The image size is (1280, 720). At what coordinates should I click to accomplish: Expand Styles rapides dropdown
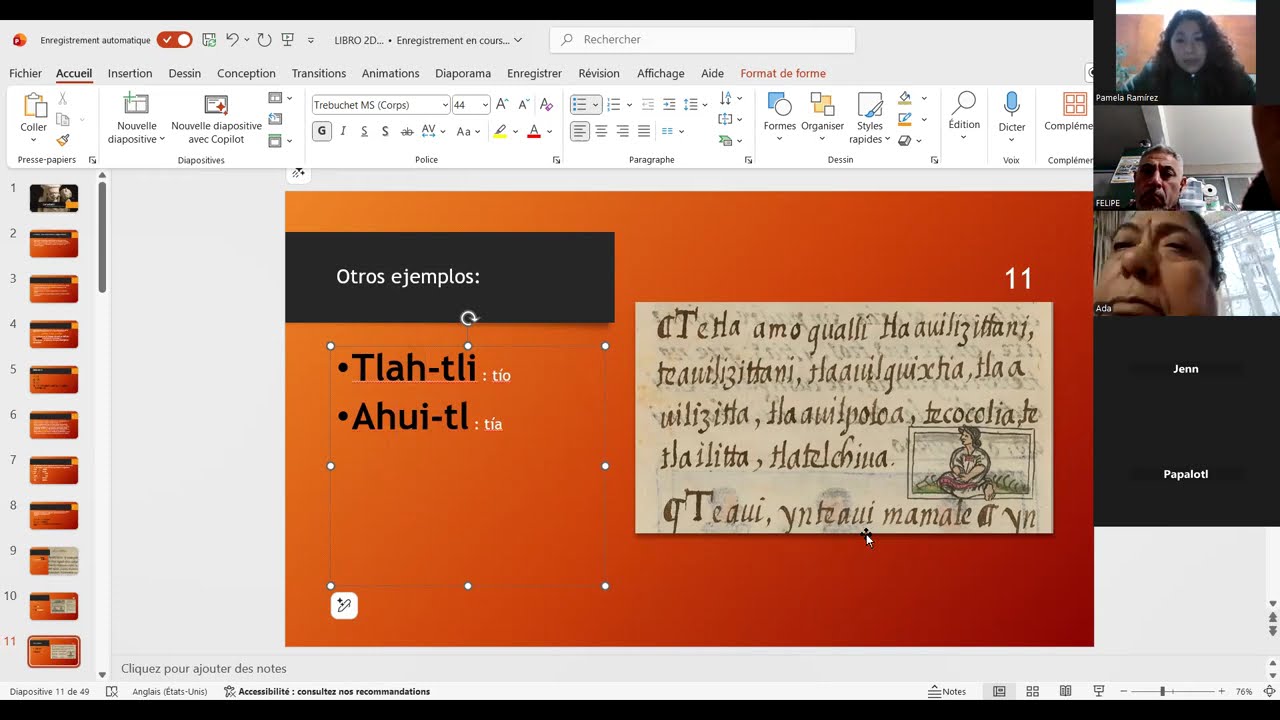tap(870, 119)
